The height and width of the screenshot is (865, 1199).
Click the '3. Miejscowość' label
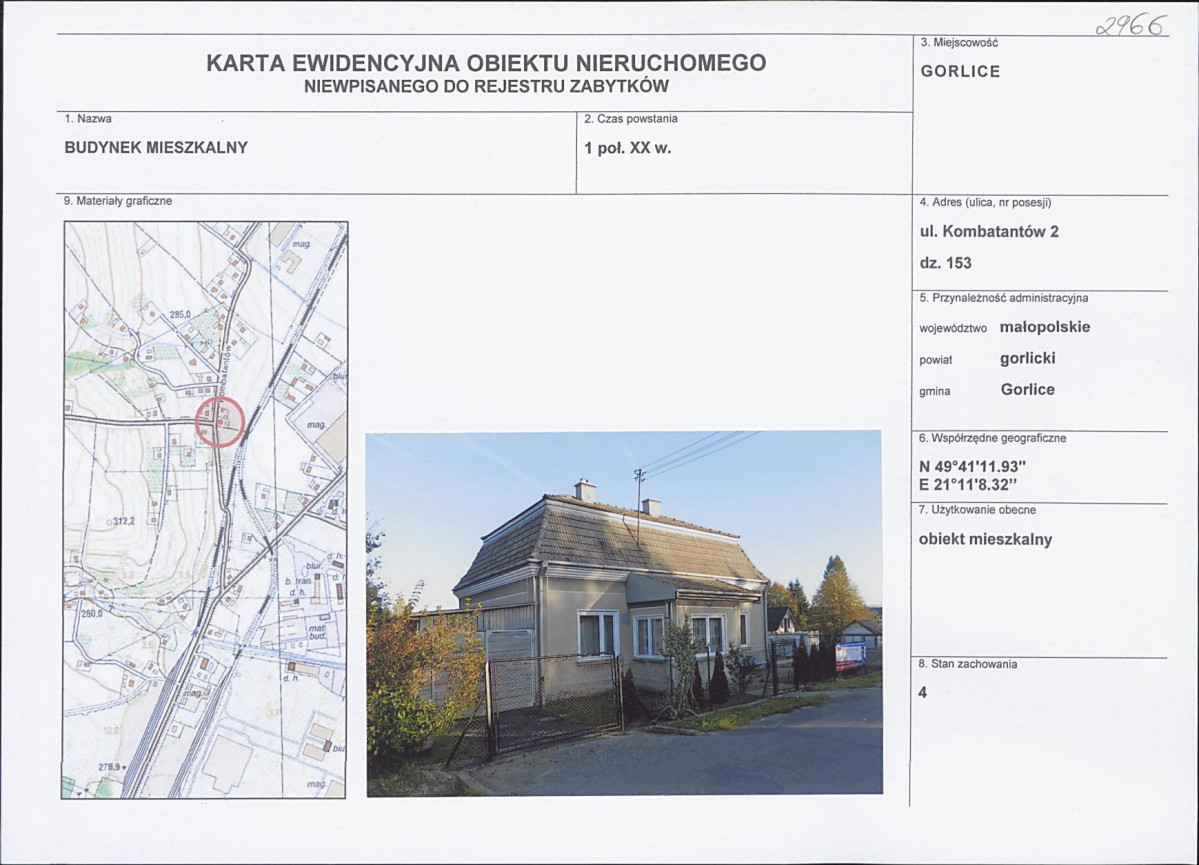coord(960,43)
